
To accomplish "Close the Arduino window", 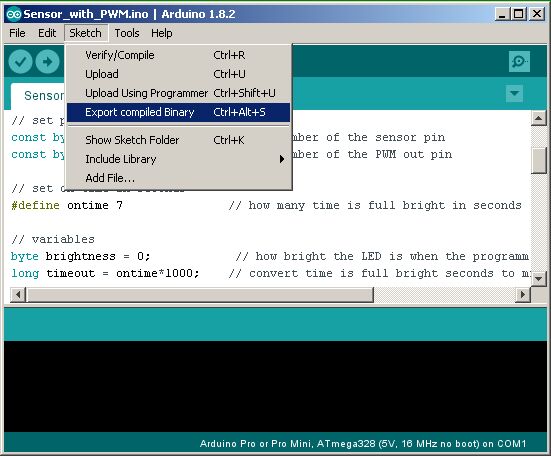I will click(537, 14).
